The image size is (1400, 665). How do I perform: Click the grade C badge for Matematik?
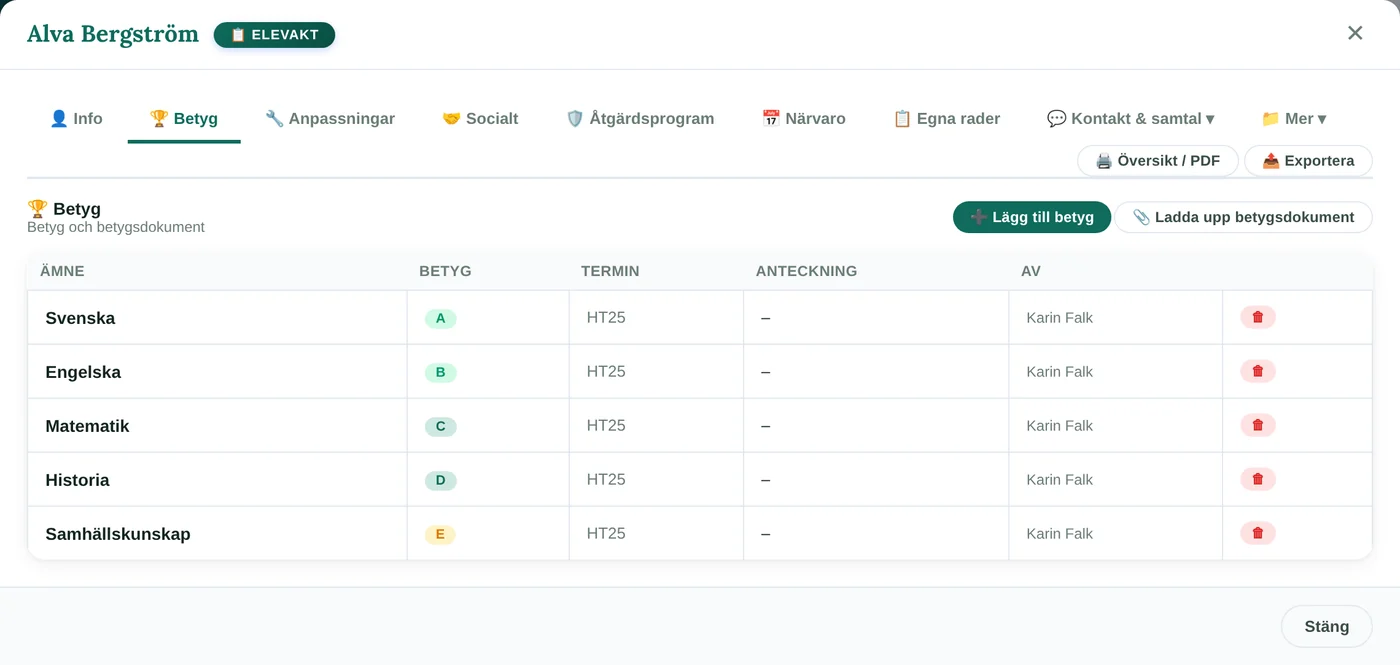click(441, 426)
